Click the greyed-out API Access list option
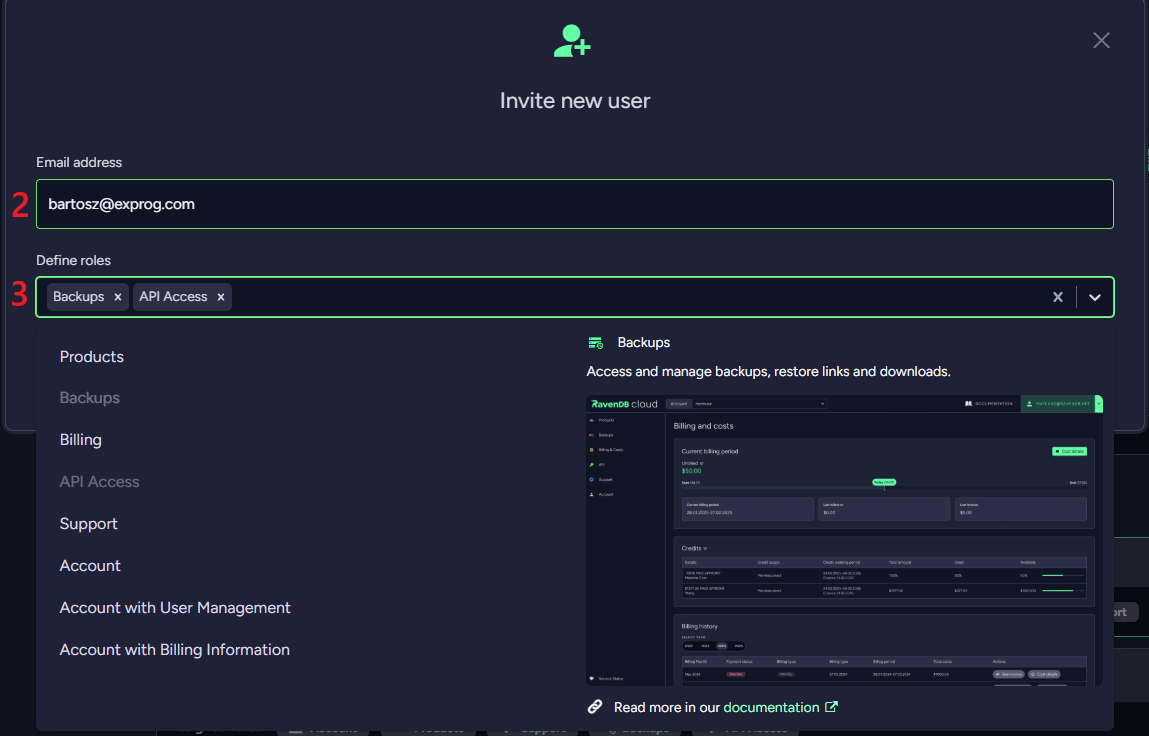This screenshot has height=736, width=1149. click(100, 482)
